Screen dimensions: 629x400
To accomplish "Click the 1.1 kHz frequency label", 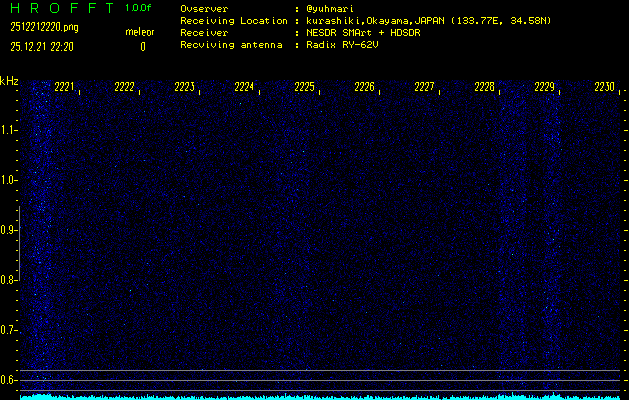I will 8,130.
